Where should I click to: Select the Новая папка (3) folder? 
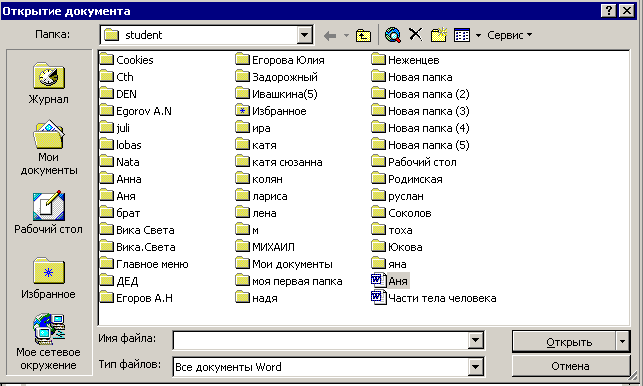click(420, 111)
